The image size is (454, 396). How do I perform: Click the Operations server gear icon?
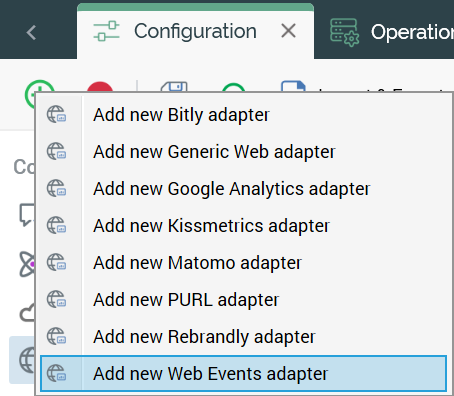point(345,32)
